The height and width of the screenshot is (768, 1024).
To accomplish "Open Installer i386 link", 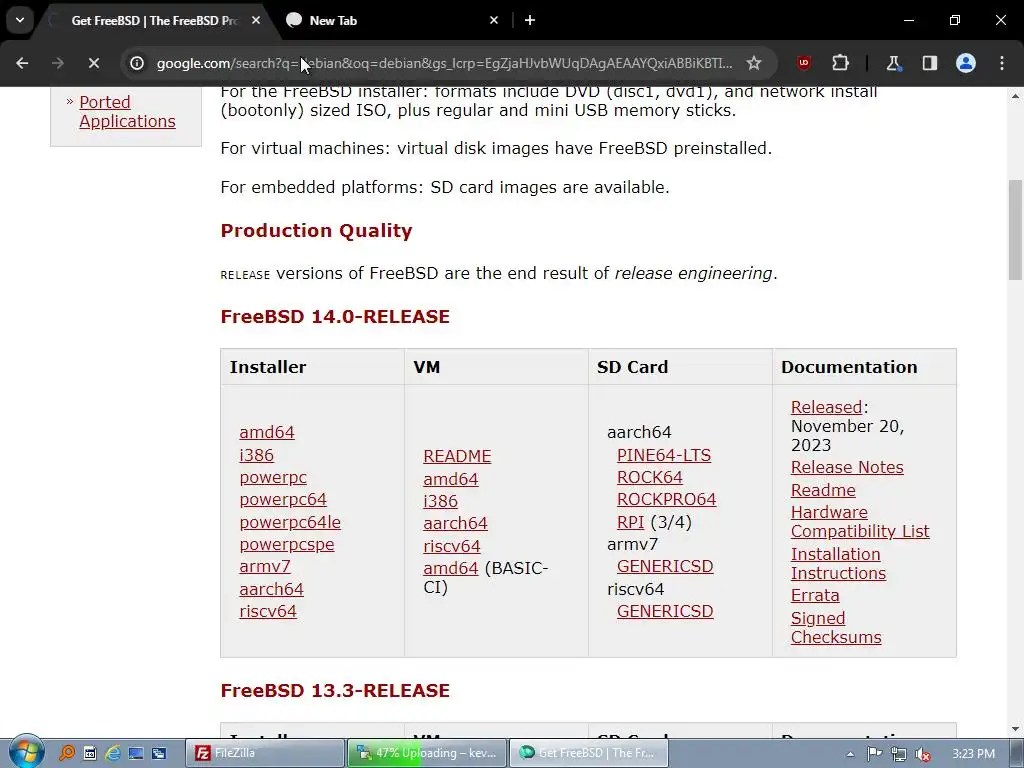I will 256,455.
